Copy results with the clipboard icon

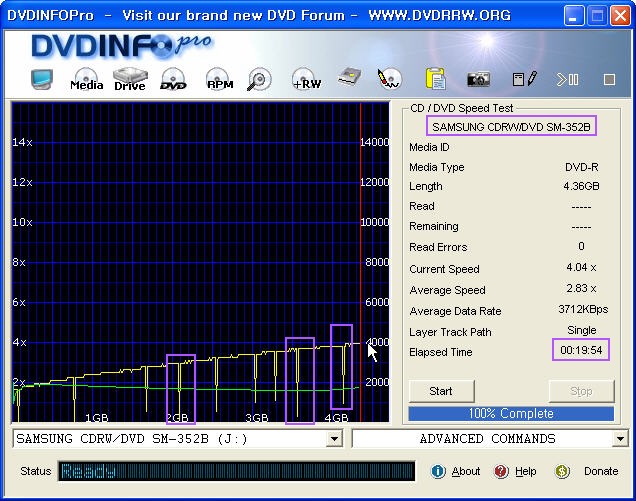(436, 78)
